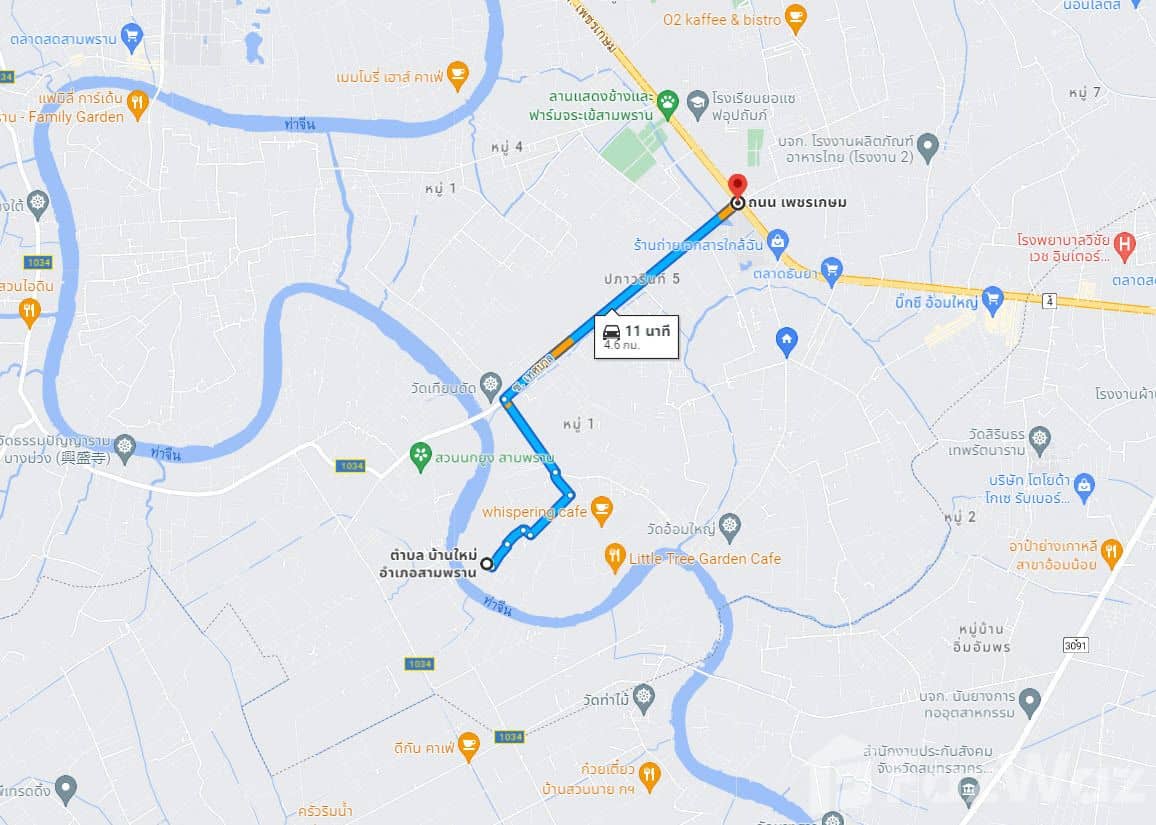Open the เมมโมรี่ เฮาส์ คาเฟ่ label
1156x825 pixels.
click(x=389, y=77)
